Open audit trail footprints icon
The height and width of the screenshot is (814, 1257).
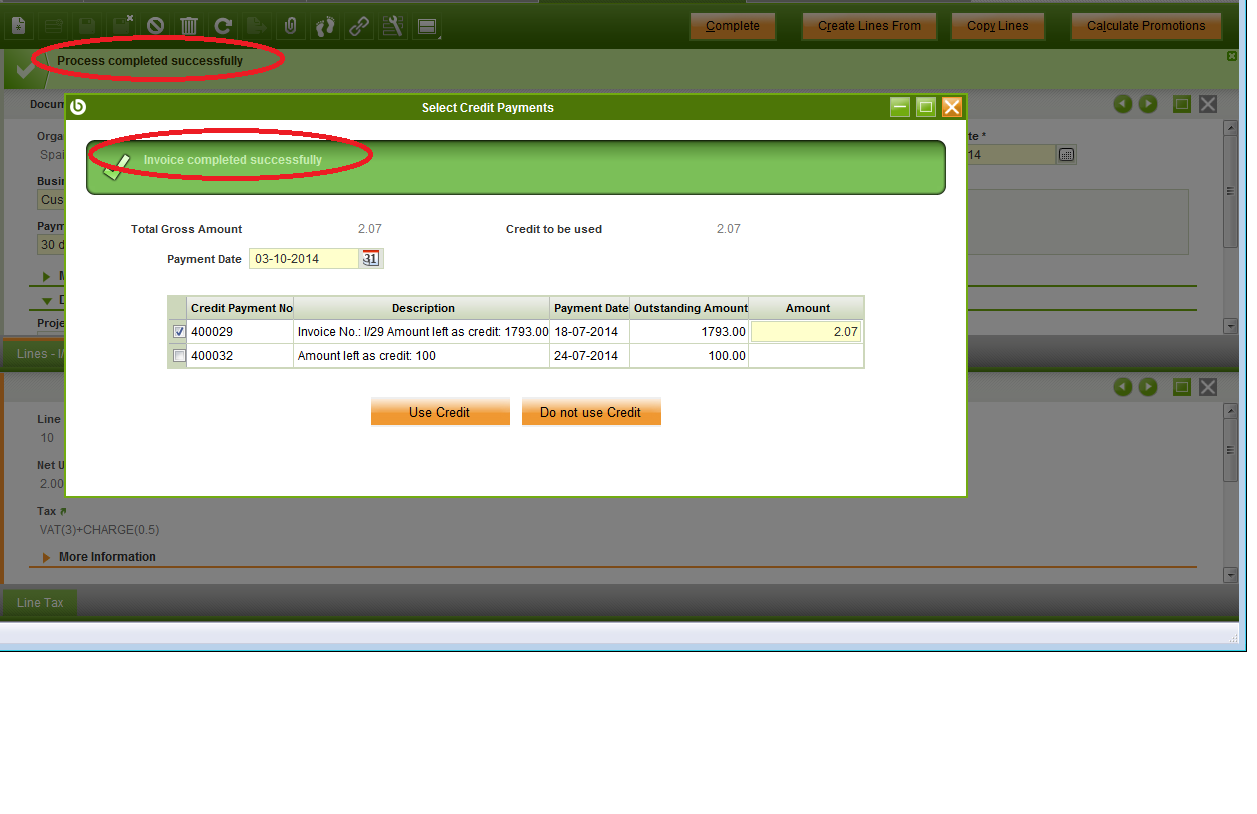point(325,26)
